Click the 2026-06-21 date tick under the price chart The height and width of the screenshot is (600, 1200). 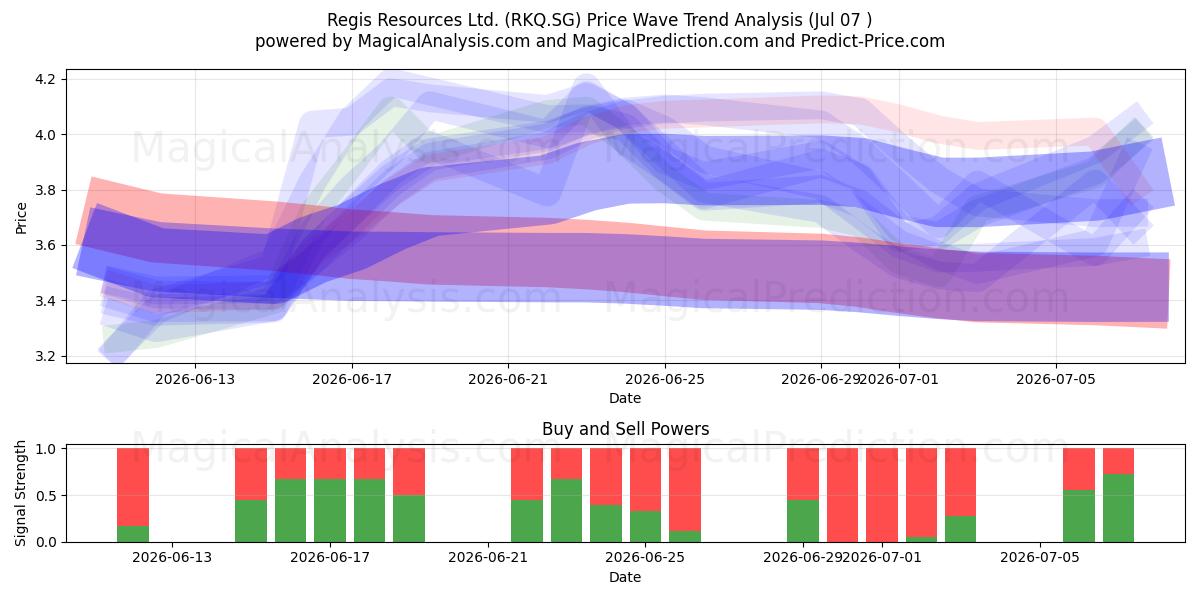pyautogui.click(x=508, y=379)
